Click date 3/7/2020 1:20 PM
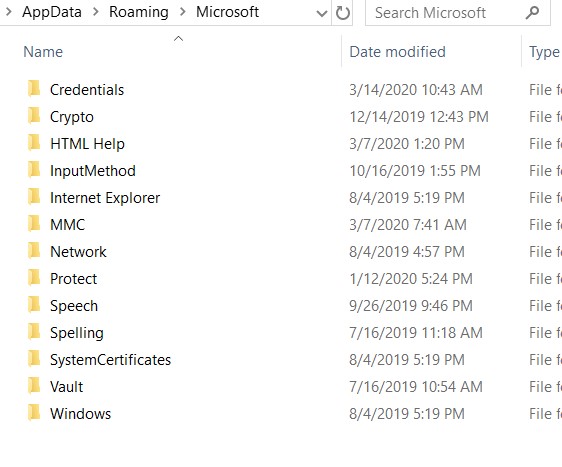The height and width of the screenshot is (467, 562). [x=407, y=144]
